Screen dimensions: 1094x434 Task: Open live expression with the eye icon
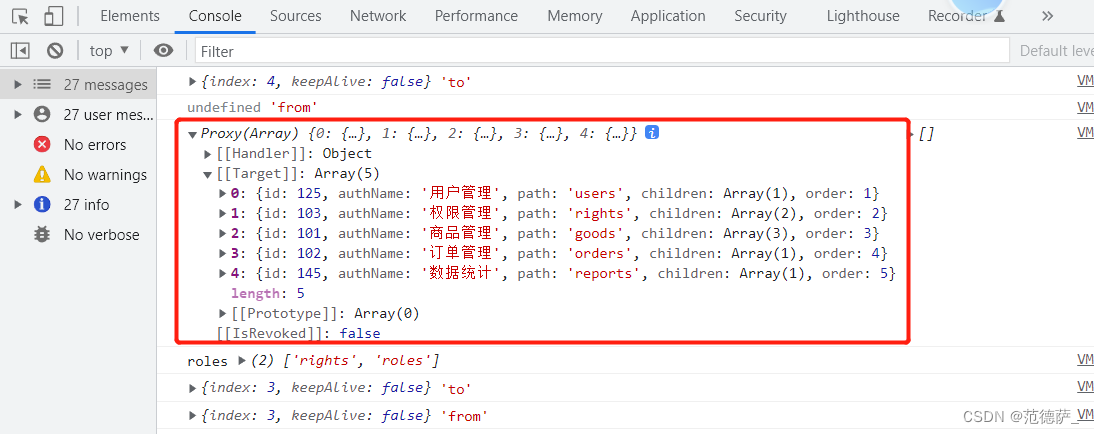163,50
